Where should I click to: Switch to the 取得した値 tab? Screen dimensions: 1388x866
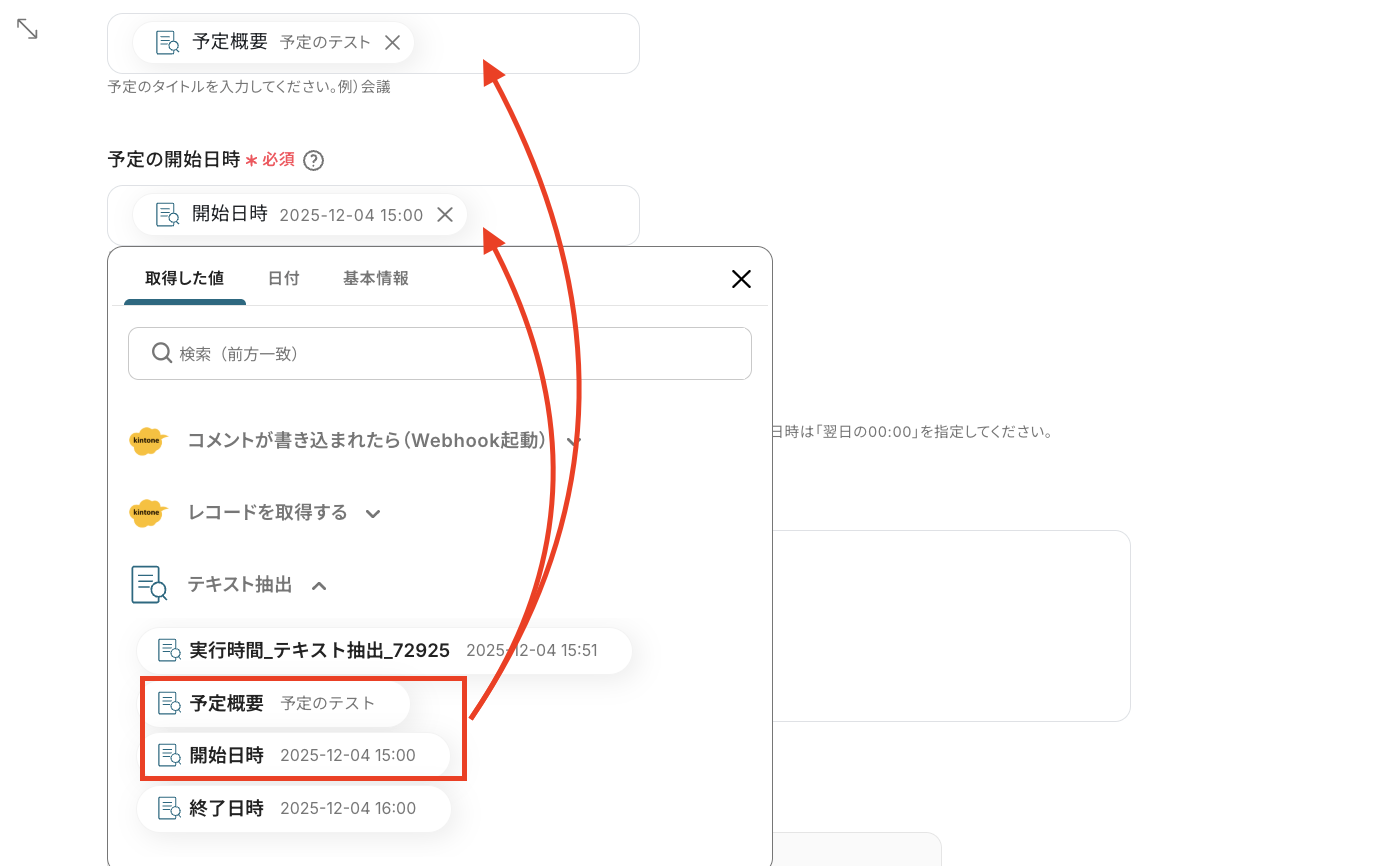coord(184,279)
